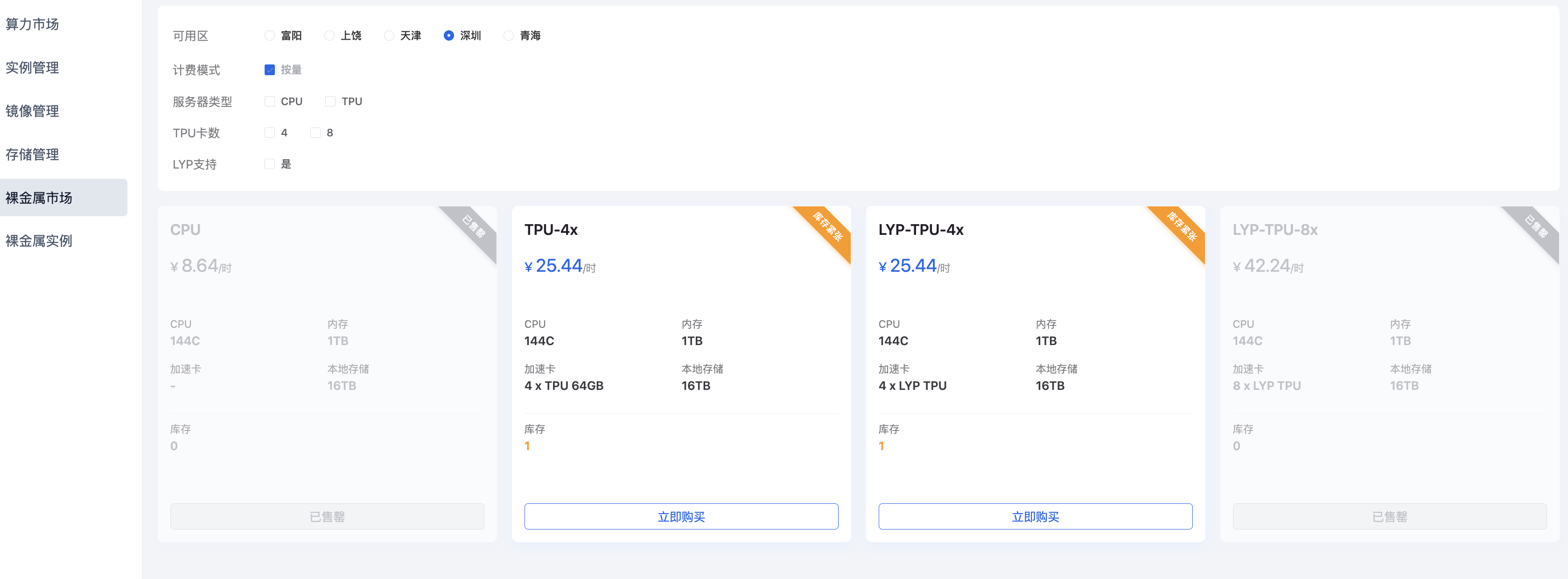Pick 青海 as availability zone
The image size is (1568, 579).
point(508,36)
